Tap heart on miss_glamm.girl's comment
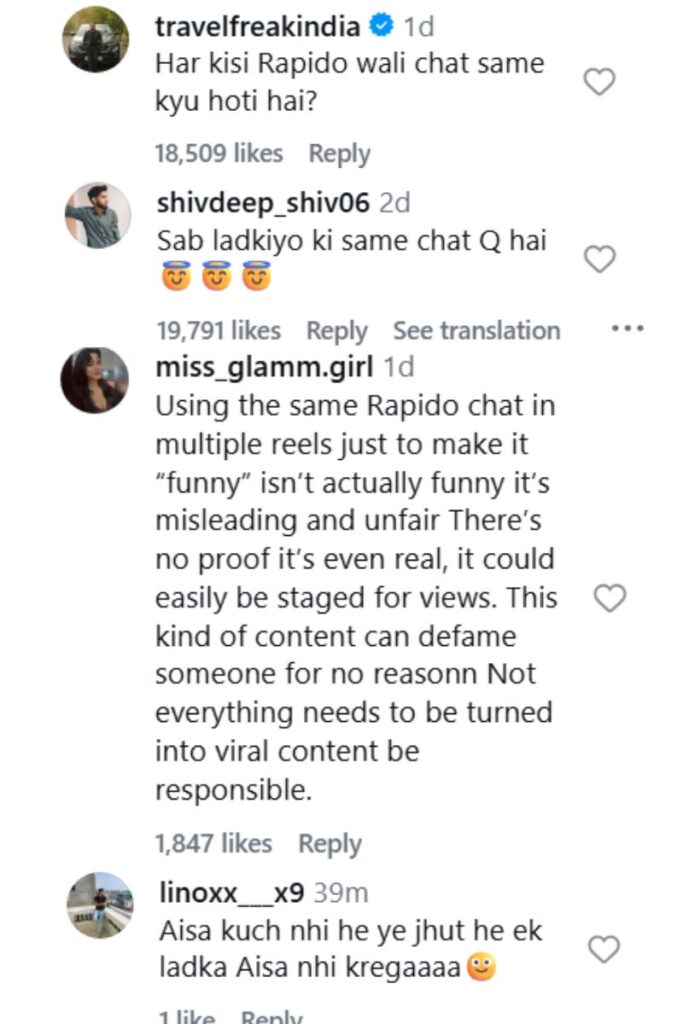 pos(609,598)
